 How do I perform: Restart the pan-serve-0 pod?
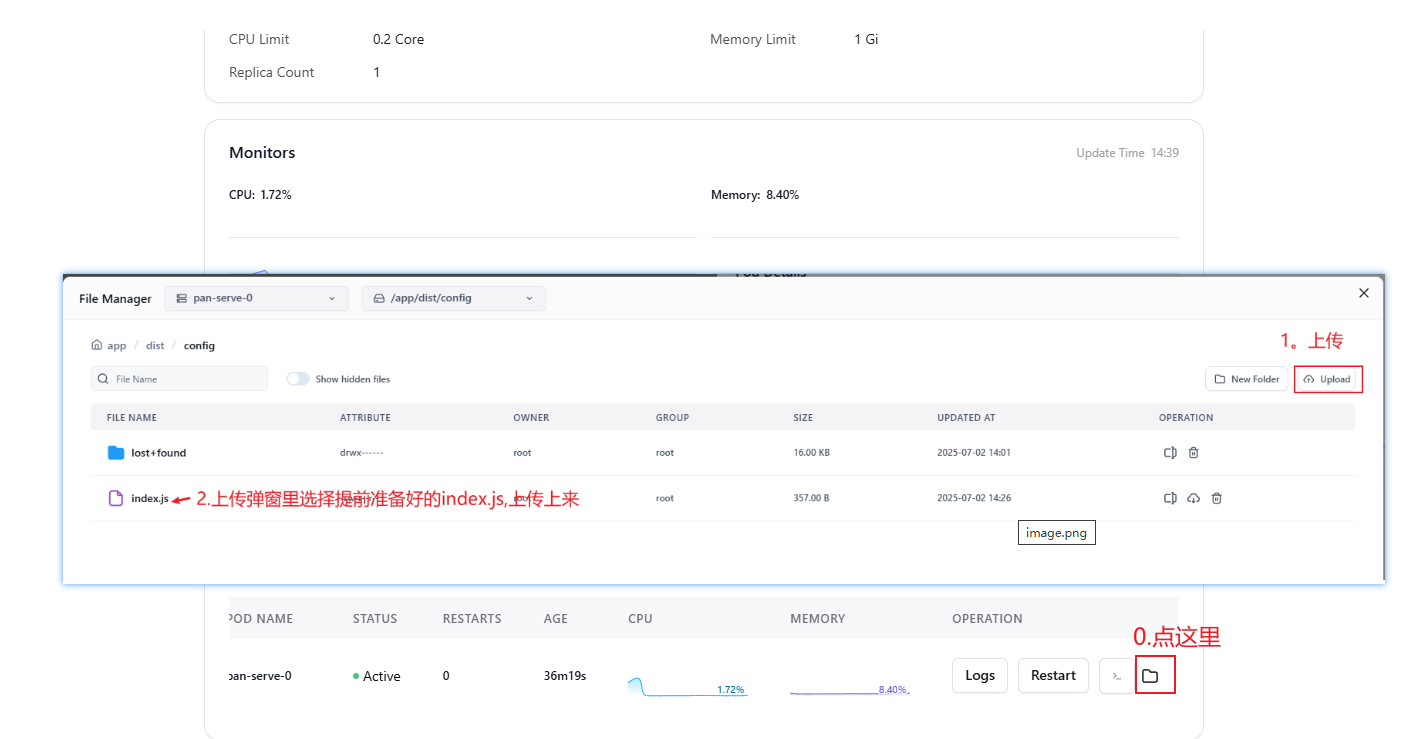pyautogui.click(x=1053, y=676)
